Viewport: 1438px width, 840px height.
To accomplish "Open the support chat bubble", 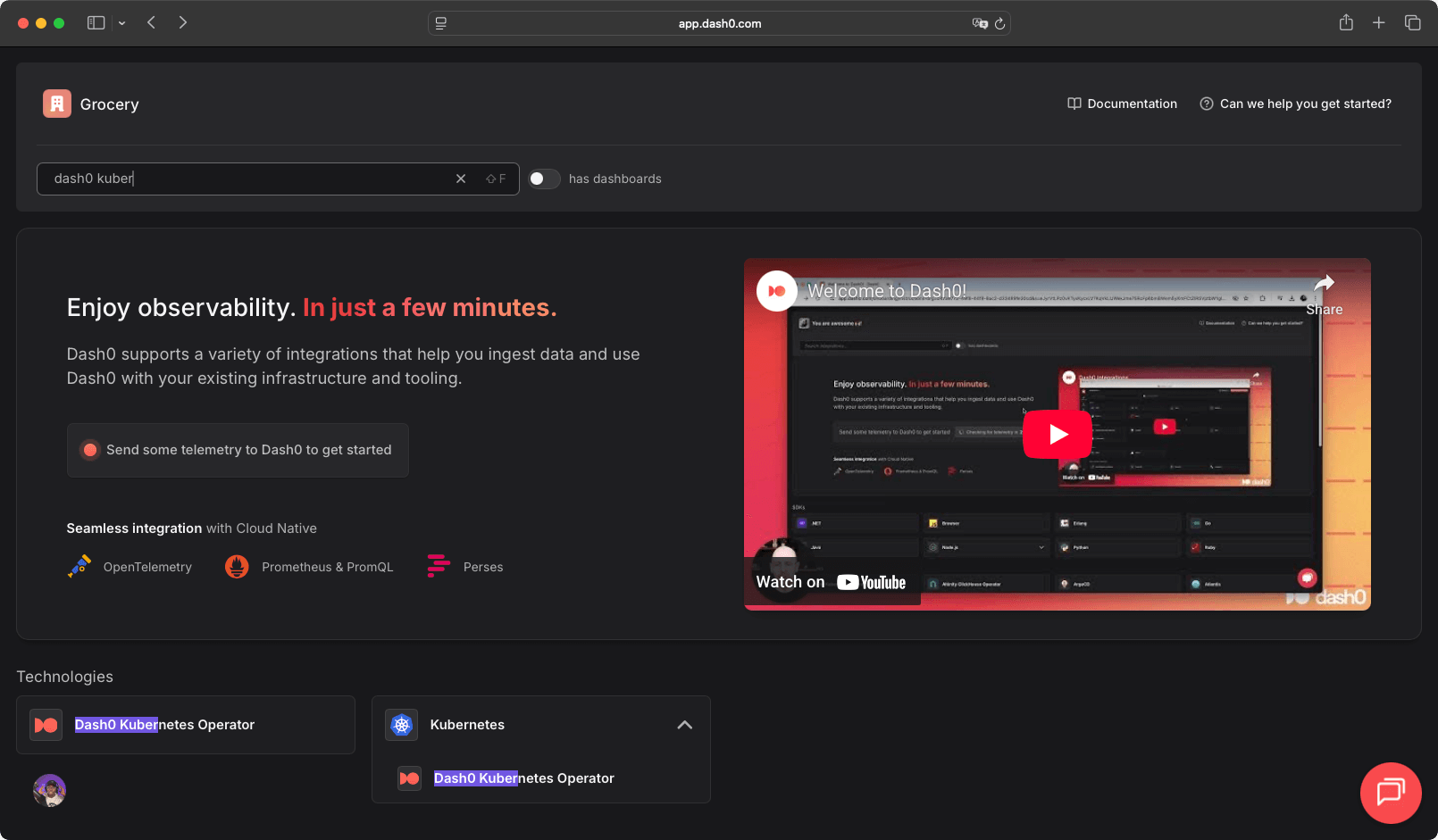I will click(1390, 792).
